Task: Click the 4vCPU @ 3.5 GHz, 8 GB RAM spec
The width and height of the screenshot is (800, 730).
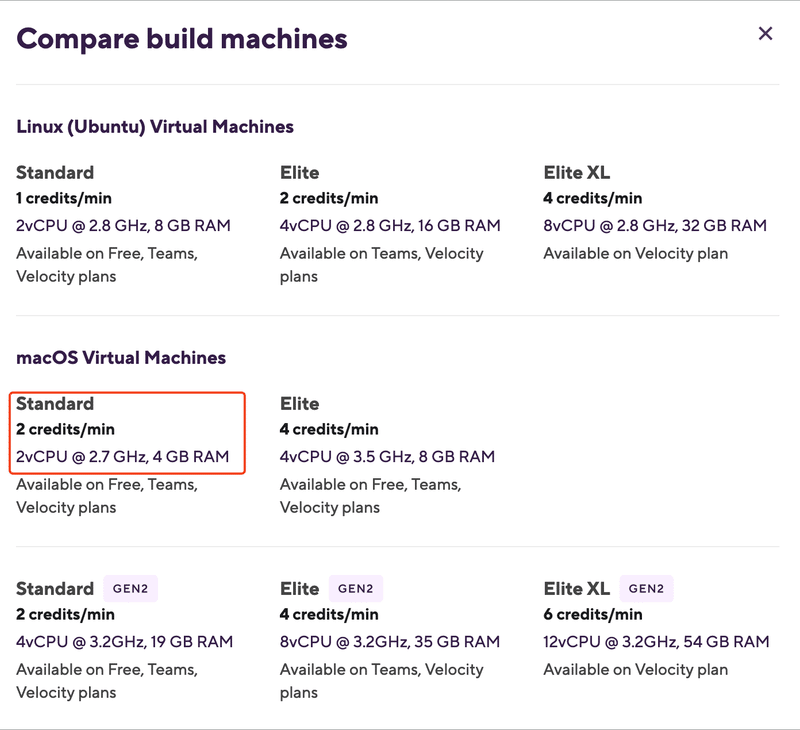Action: coord(387,457)
